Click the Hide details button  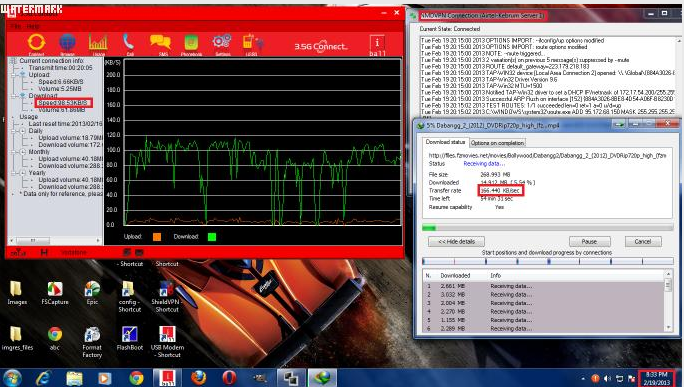pos(456,242)
